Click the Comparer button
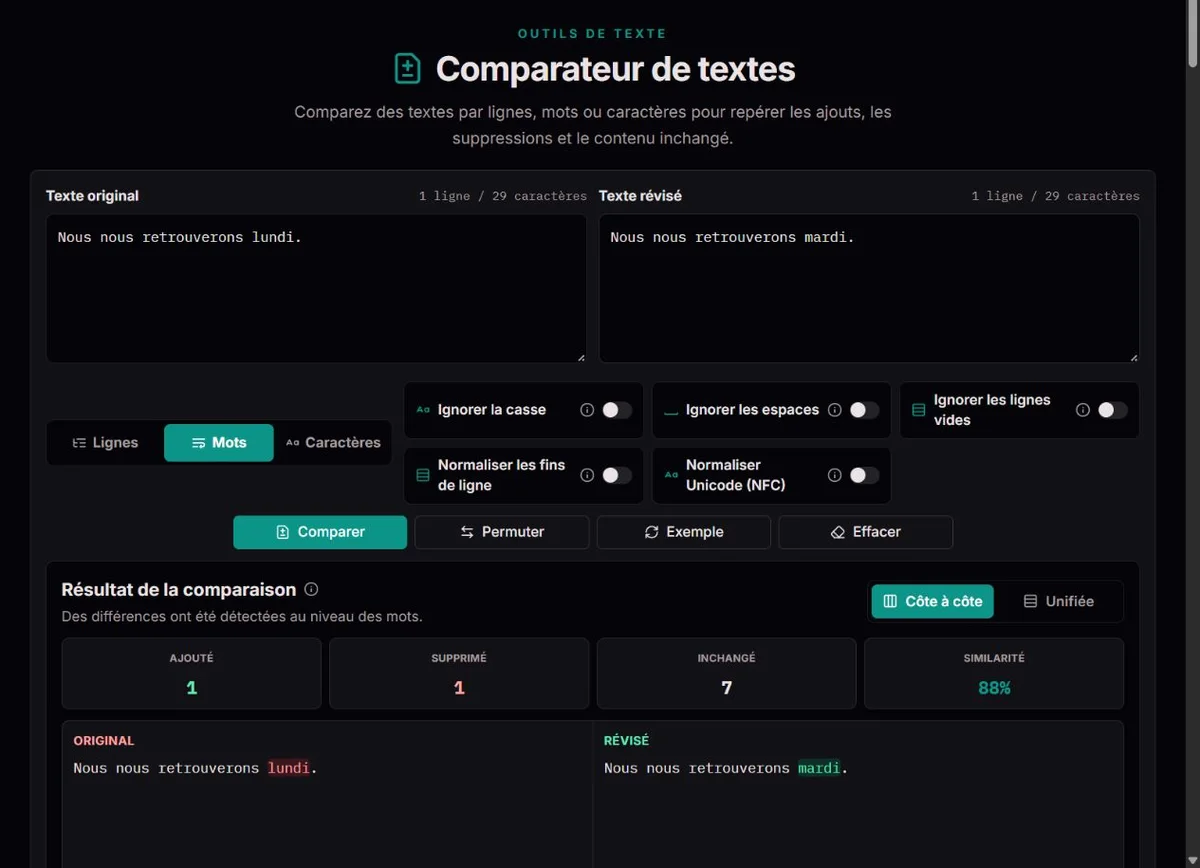This screenshot has width=1200, height=868. [320, 532]
